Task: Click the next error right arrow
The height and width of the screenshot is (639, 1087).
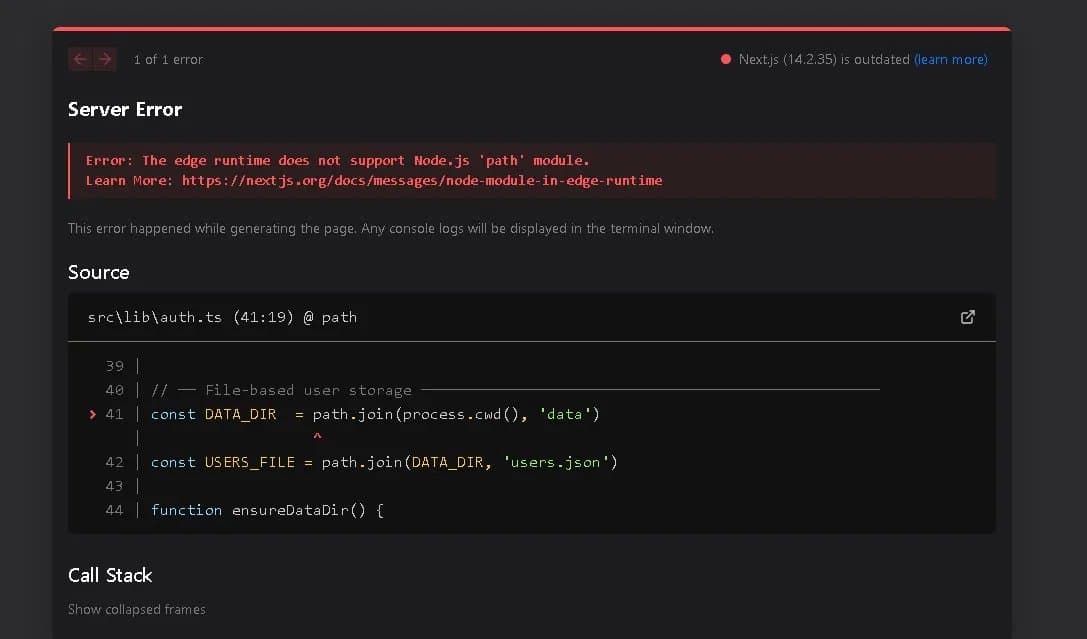Action: (x=105, y=60)
